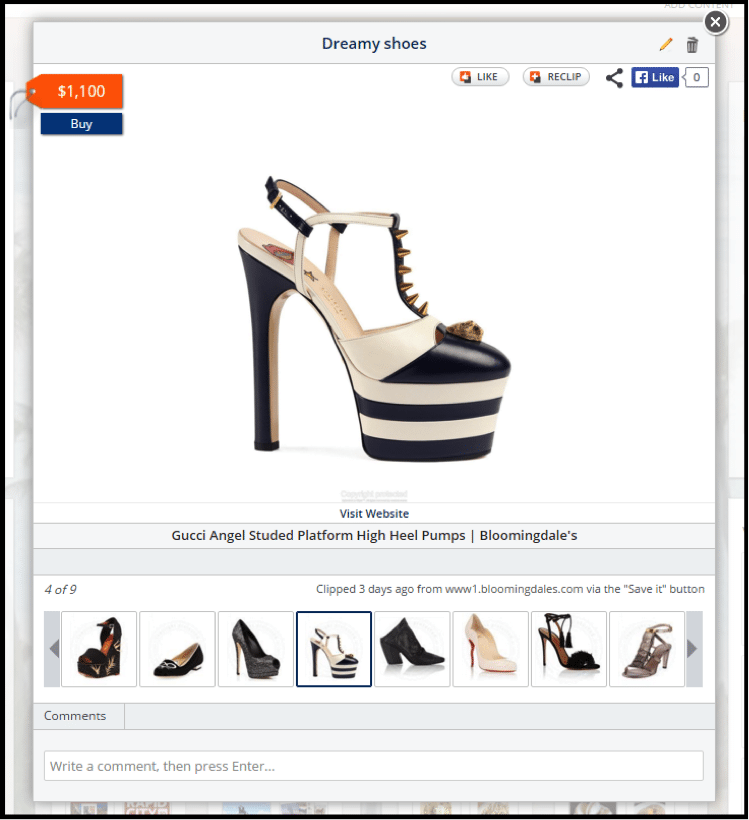
Task: Select the black ankle bootie thumbnail
Action: point(411,649)
